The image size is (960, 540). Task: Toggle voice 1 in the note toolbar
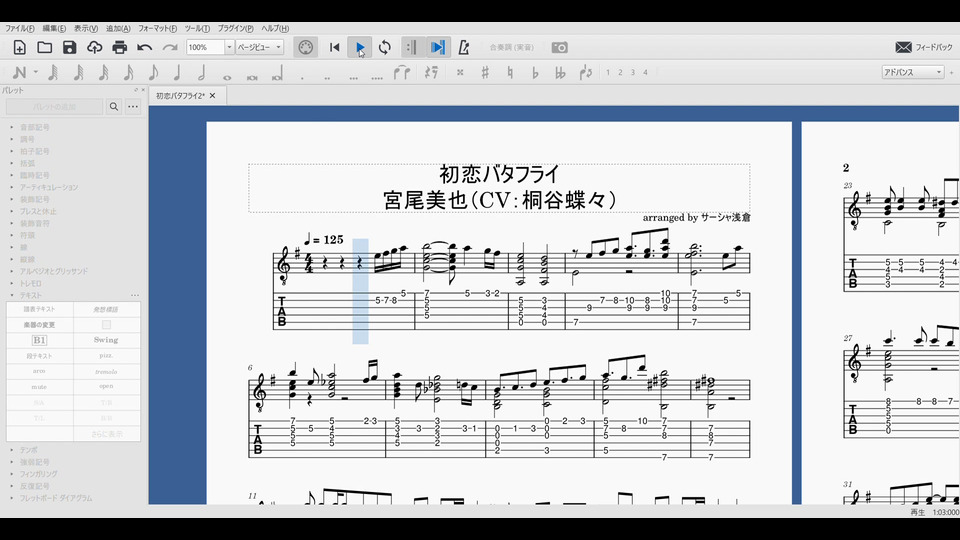click(x=607, y=72)
